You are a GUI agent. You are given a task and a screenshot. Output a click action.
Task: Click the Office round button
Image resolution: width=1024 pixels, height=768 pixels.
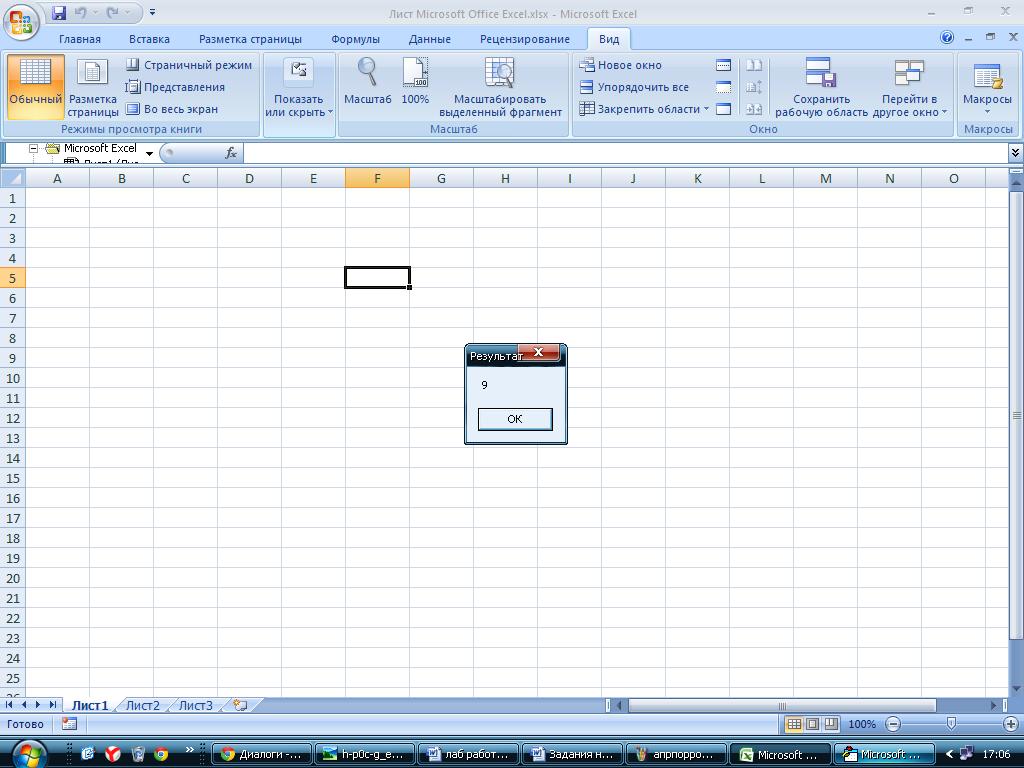pos(21,22)
